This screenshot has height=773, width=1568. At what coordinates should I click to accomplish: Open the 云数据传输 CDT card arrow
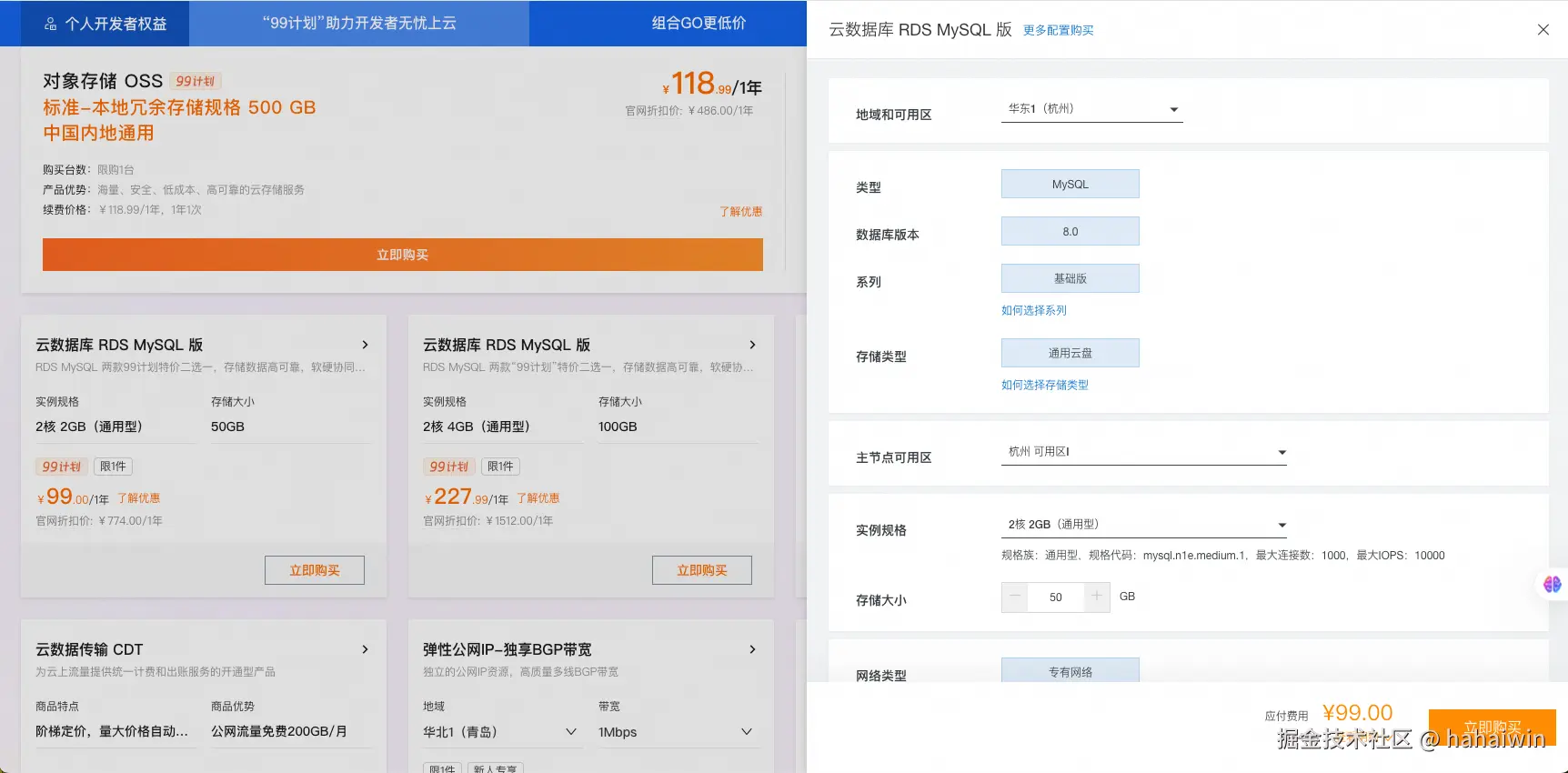[365, 649]
